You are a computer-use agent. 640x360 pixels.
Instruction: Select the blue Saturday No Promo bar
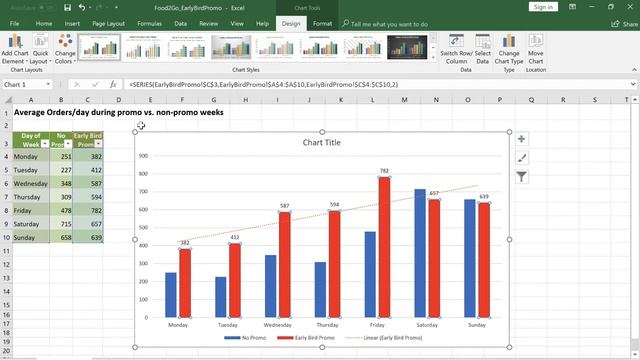pos(420,253)
